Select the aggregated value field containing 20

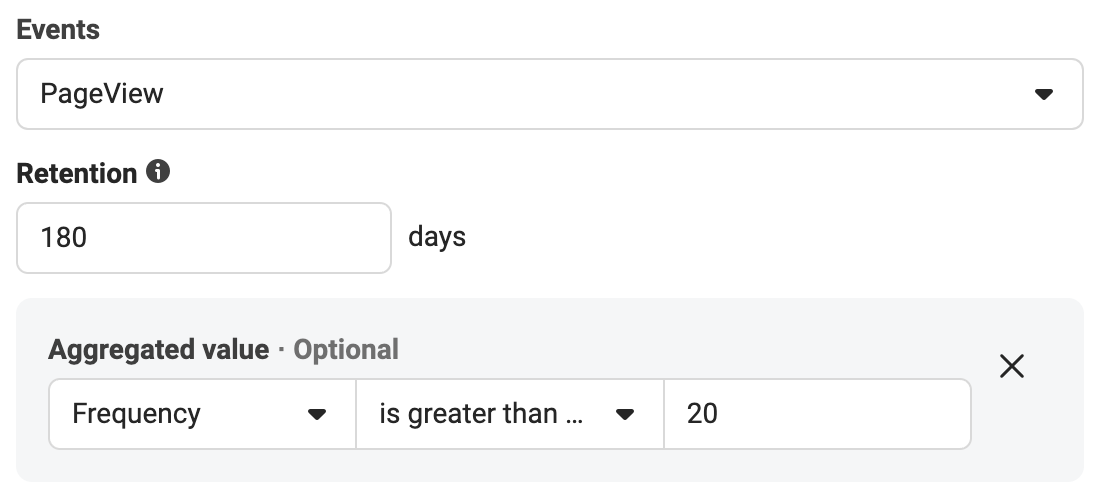pyautogui.click(x=817, y=414)
